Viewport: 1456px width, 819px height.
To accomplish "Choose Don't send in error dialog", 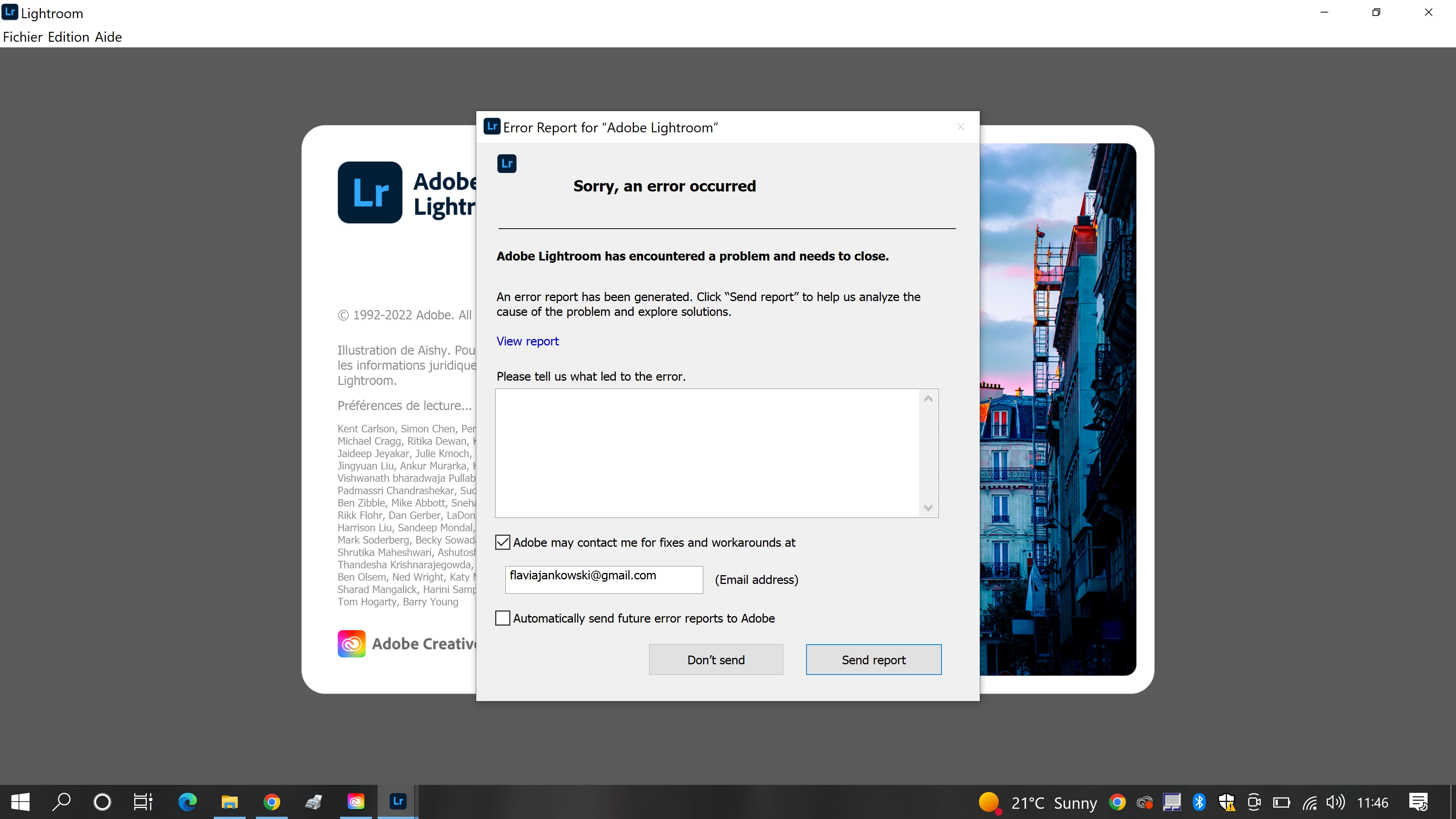I will pos(715,660).
